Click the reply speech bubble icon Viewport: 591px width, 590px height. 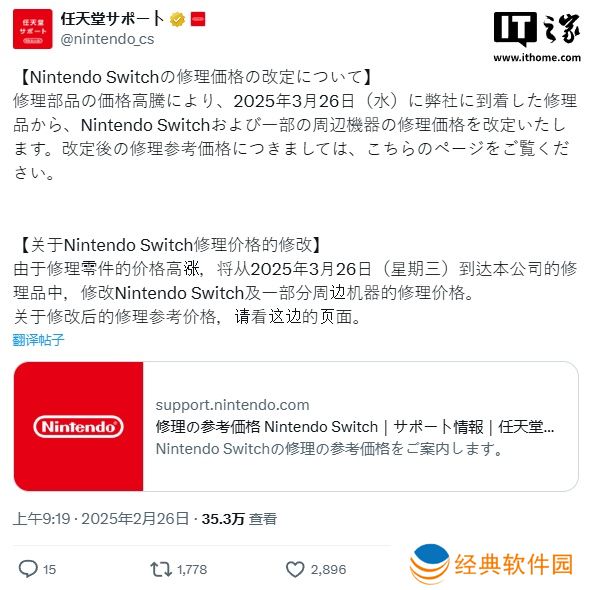[x=28, y=569]
